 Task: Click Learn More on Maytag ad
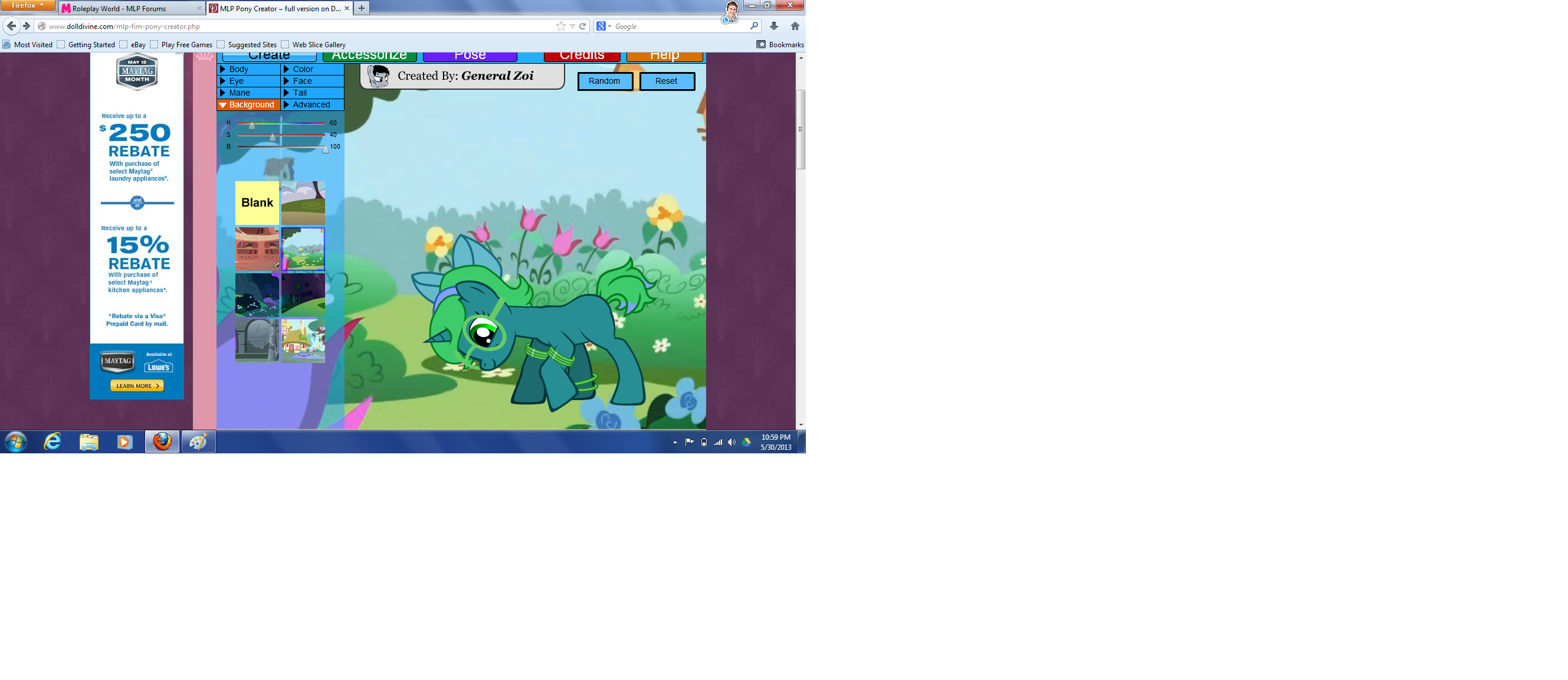pos(137,385)
